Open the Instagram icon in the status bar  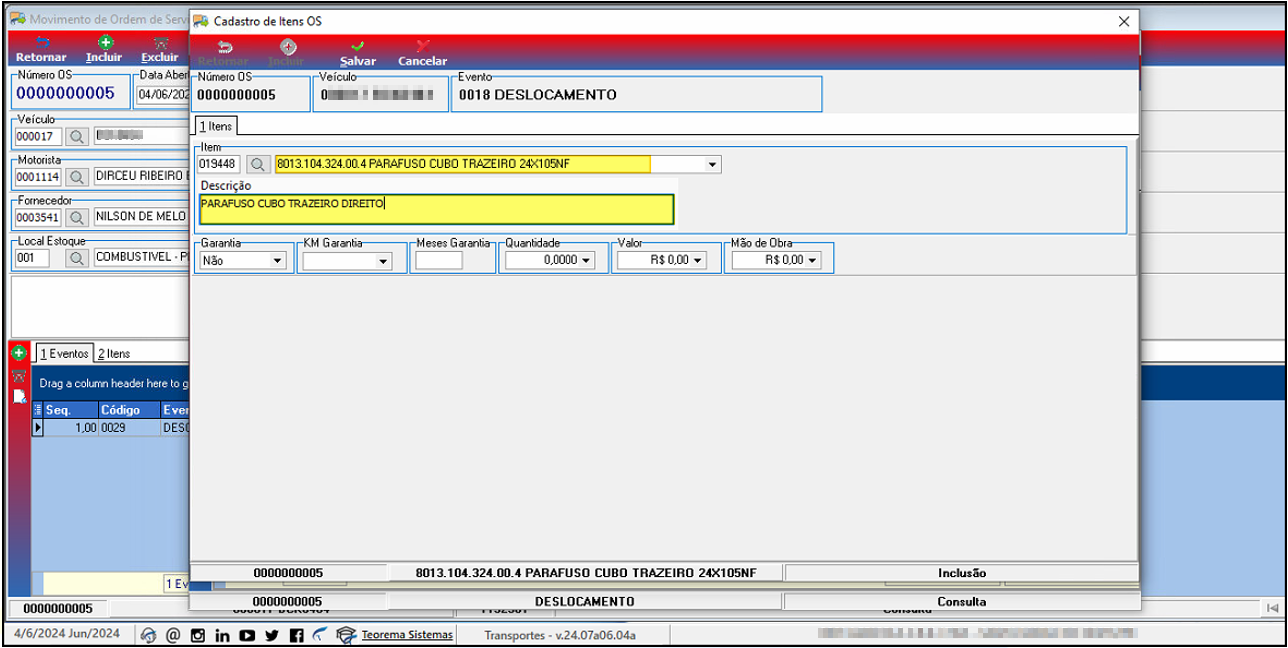tap(198, 635)
